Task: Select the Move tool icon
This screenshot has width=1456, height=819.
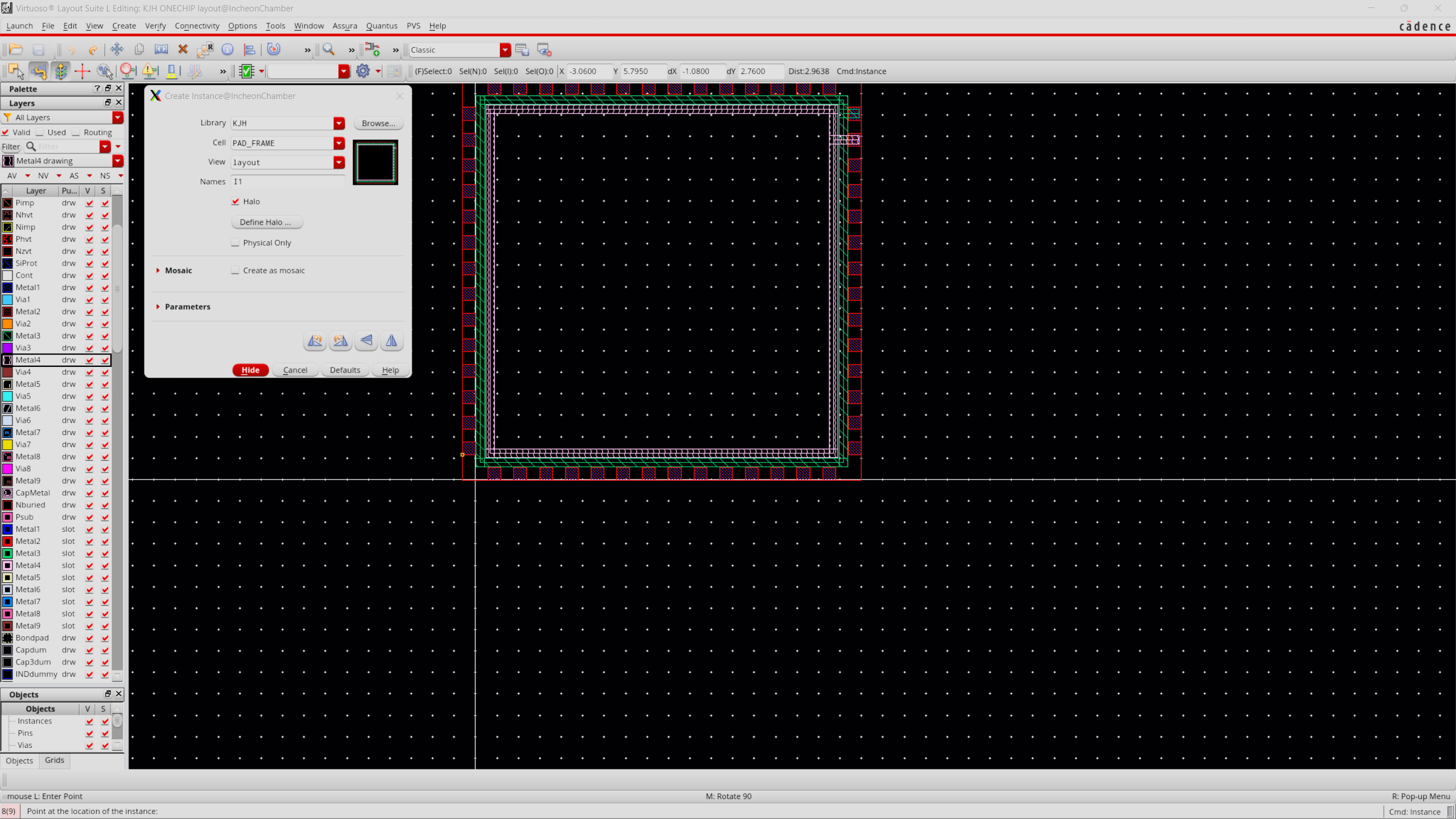Action: click(117, 49)
